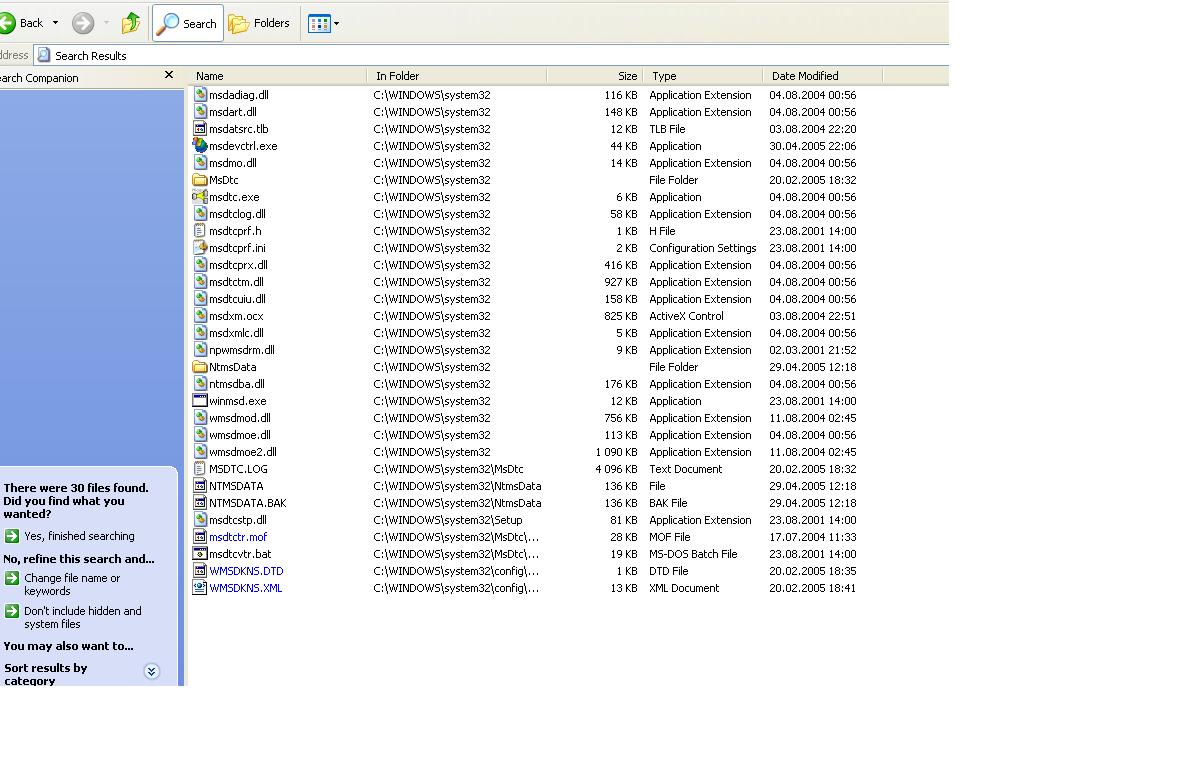Click the 1 090 KB size cell
1195x784 pixels.
tap(616, 452)
